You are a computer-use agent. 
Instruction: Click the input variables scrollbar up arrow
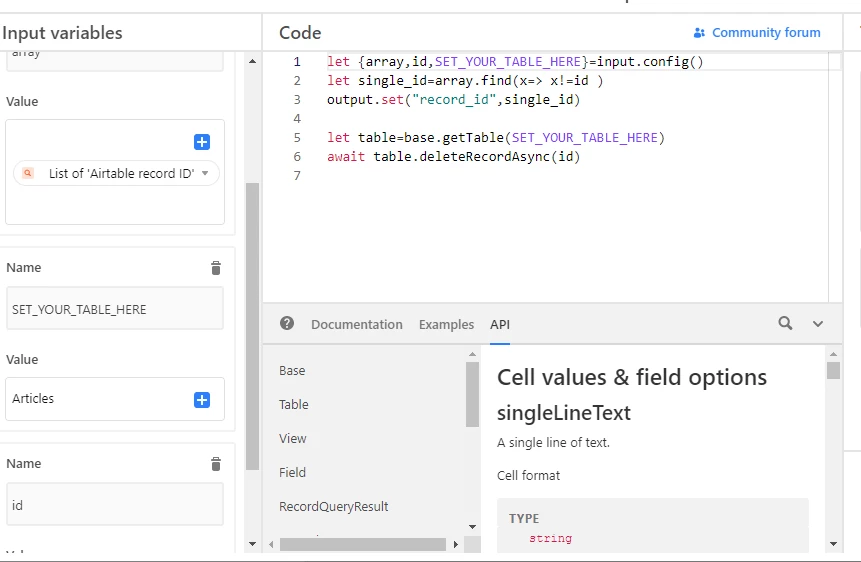pos(253,61)
